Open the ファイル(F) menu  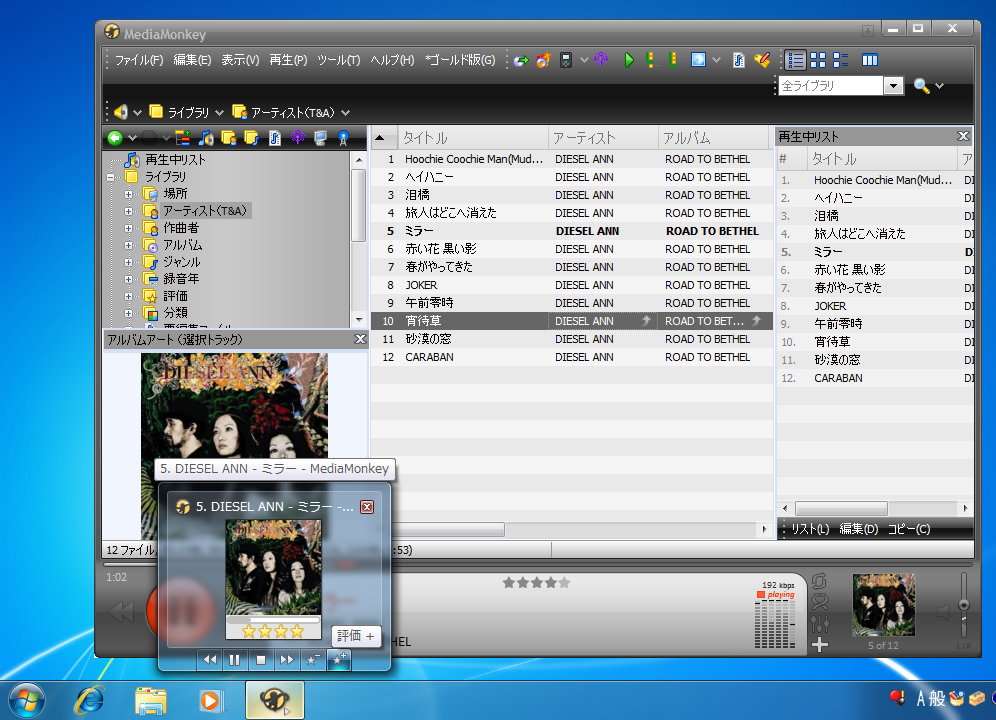click(x=138, y=60)
